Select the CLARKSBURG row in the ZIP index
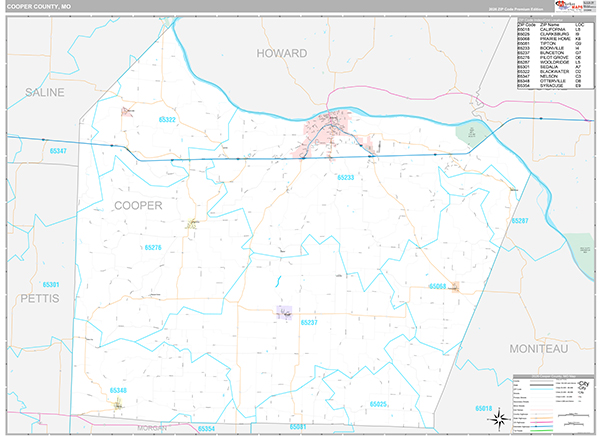This screenshot has height=436, width=600. point(550,34)
